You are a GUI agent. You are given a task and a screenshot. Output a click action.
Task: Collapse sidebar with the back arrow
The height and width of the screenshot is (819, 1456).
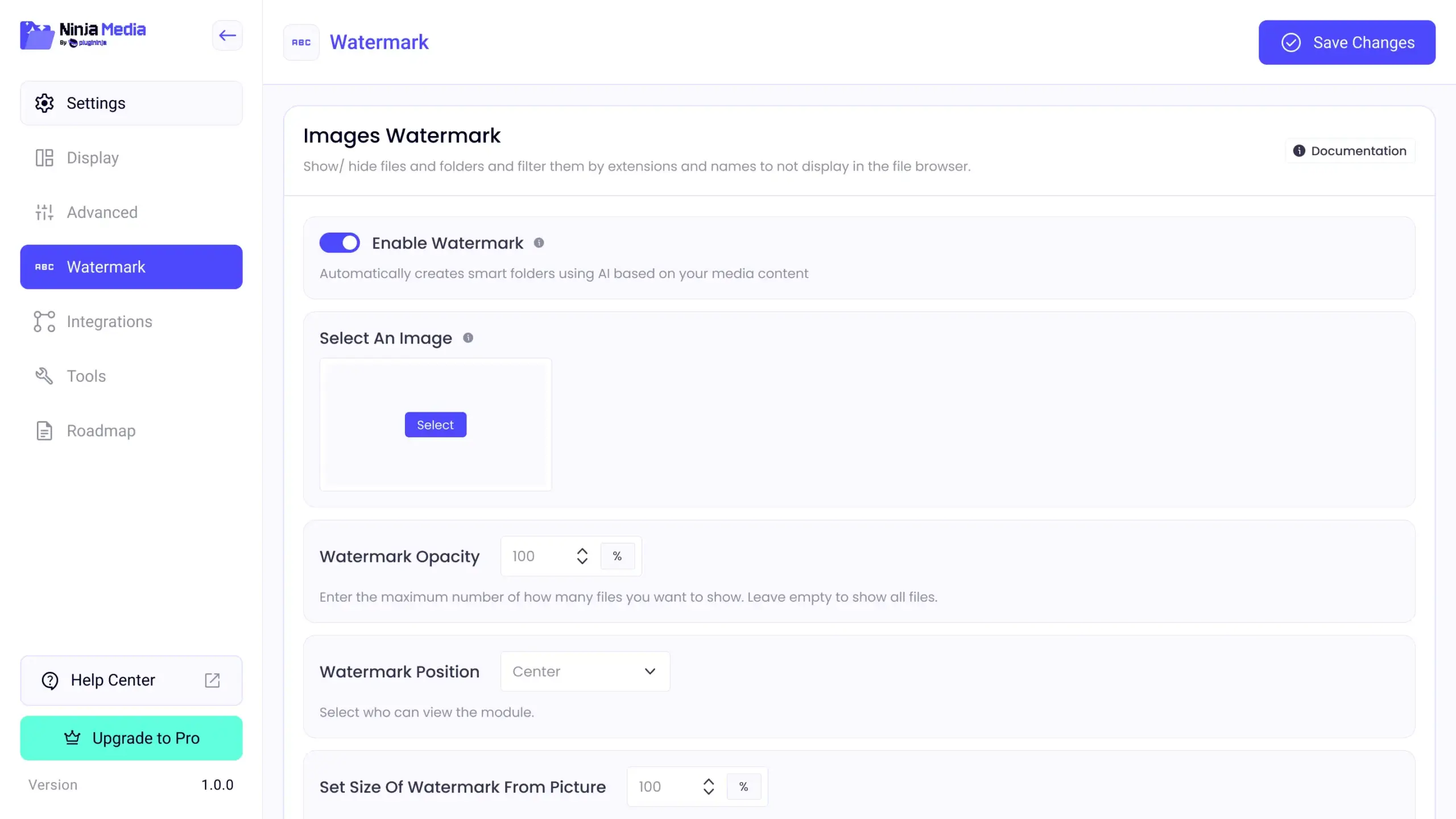click(227, 35)
